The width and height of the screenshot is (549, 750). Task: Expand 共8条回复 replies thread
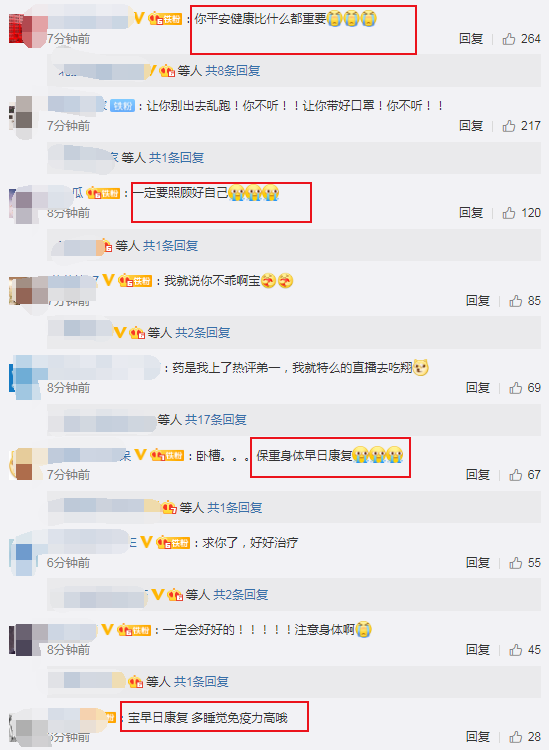[233, 71]
